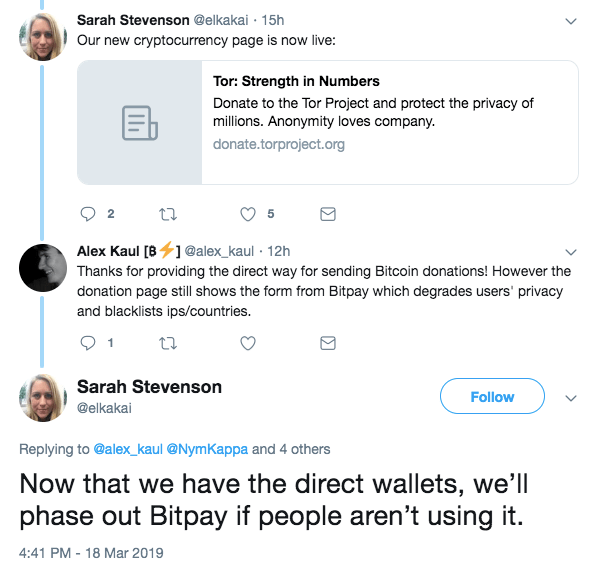The image size is (610, 561).
Task: Open more options chevron next to Follow
Action: (571, 397)
